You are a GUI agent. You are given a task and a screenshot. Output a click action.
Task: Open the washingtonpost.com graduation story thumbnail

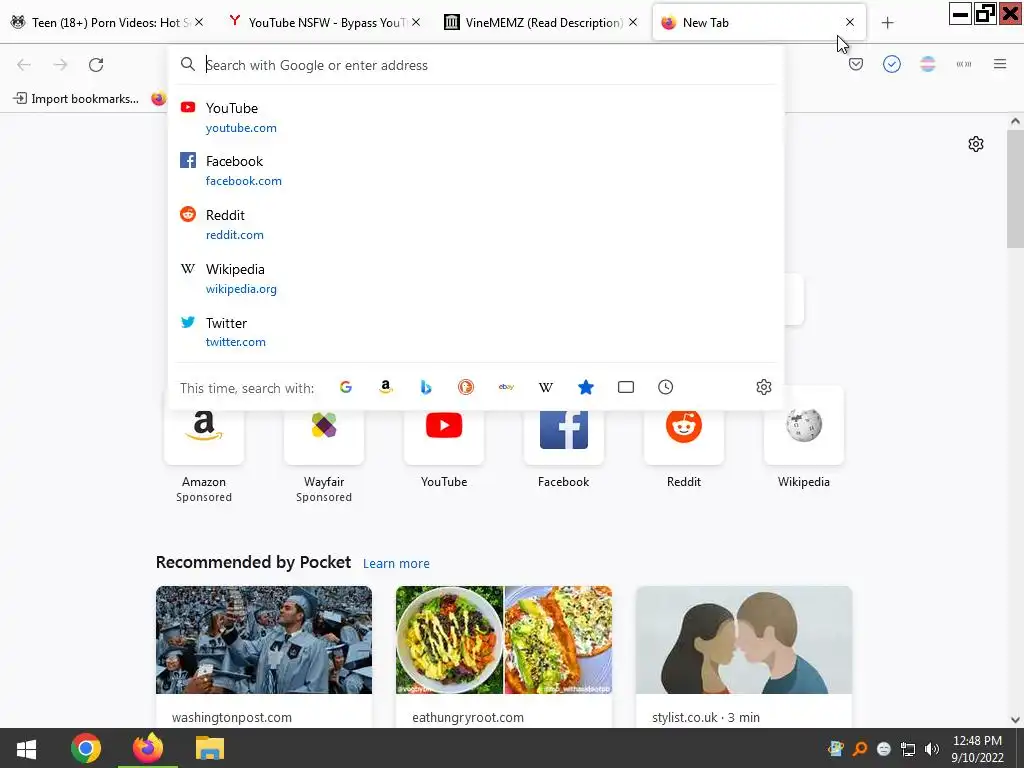264,640
